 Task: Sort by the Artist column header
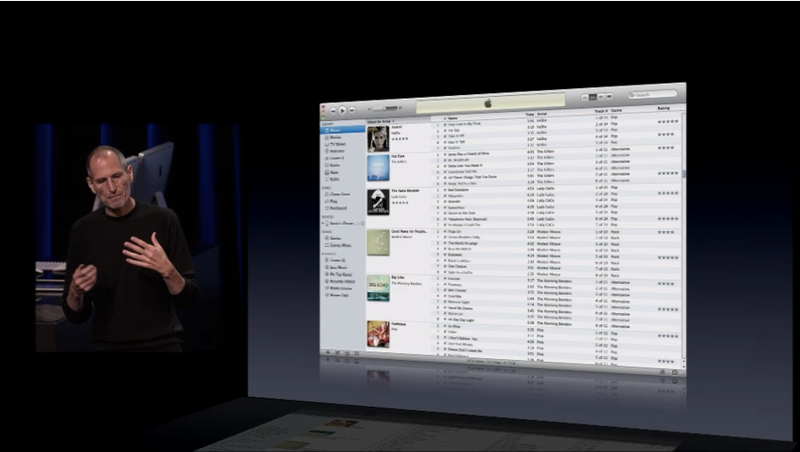[542, 114]
